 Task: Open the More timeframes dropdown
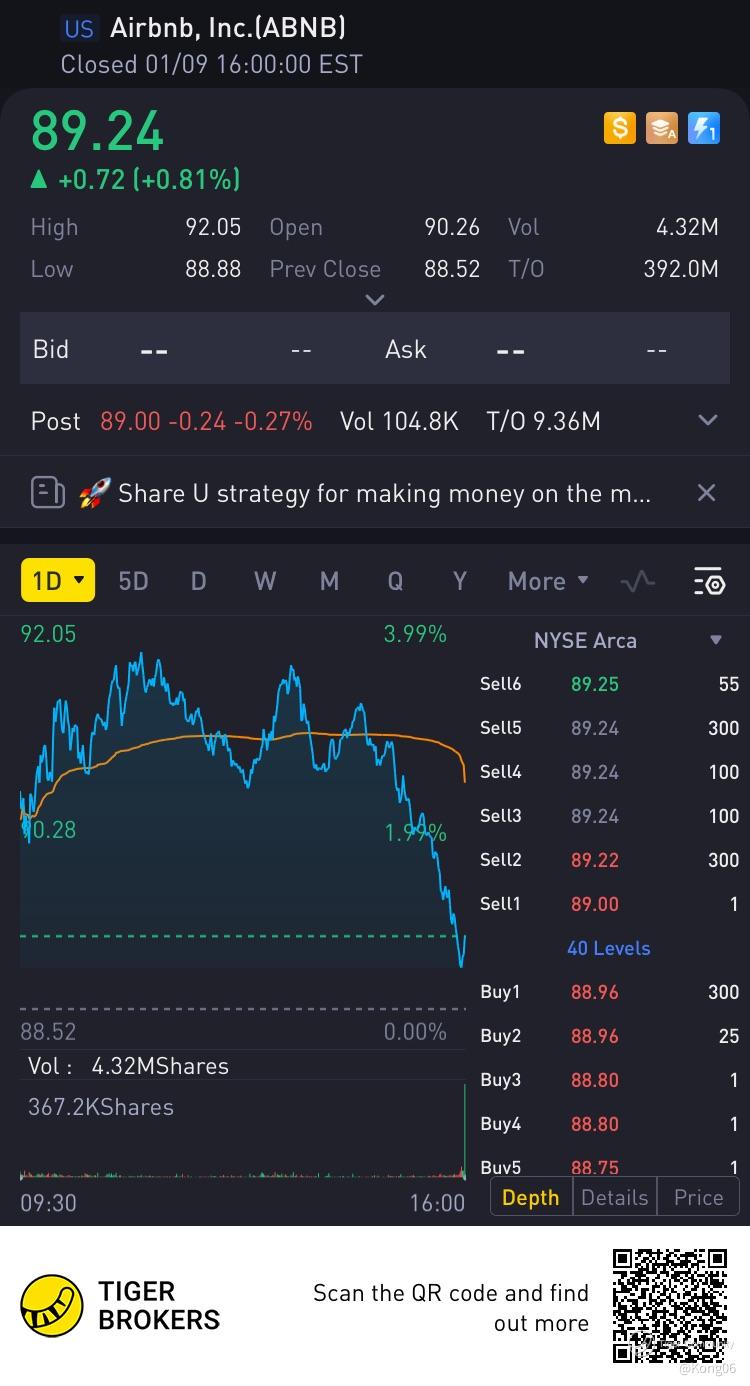pos(548,581)
